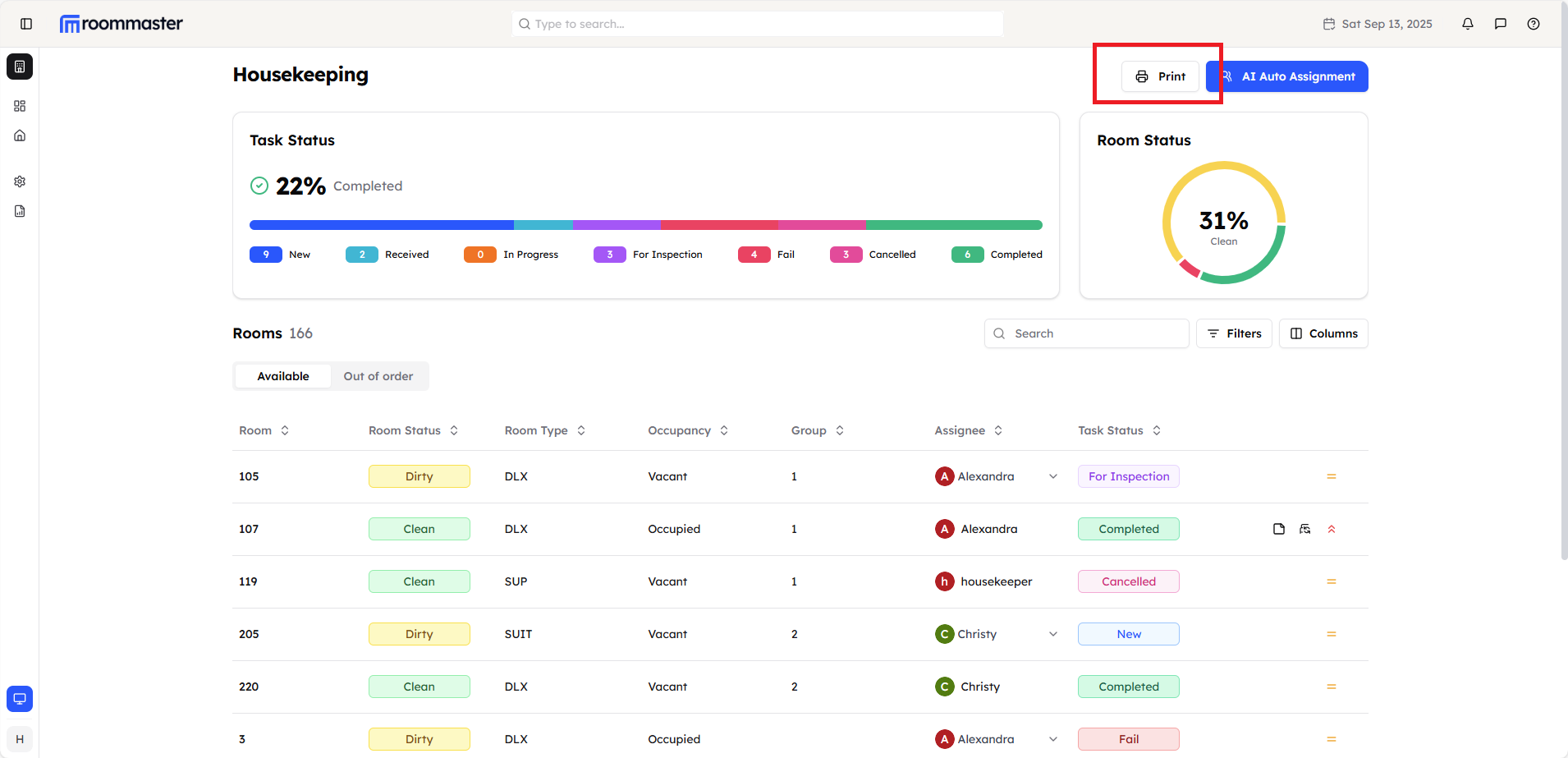1568x758 pixels.
Task: Open the Columns selector
Action: (x=1323, y=333)
